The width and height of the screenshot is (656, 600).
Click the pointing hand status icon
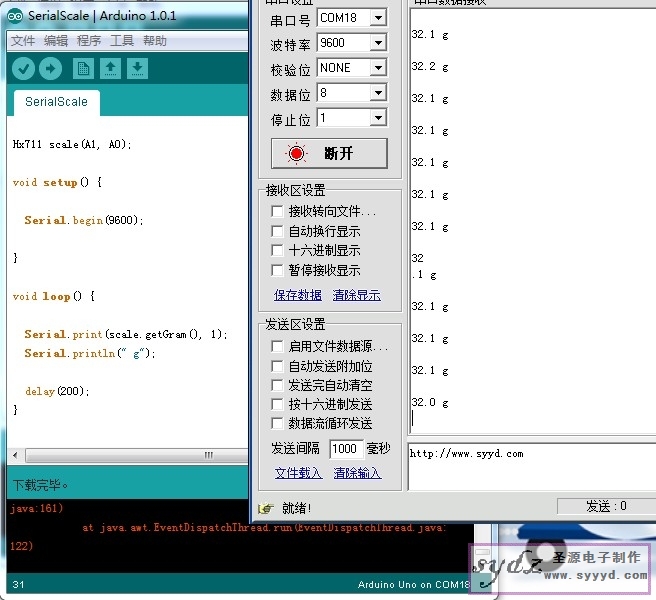[266, 508]
